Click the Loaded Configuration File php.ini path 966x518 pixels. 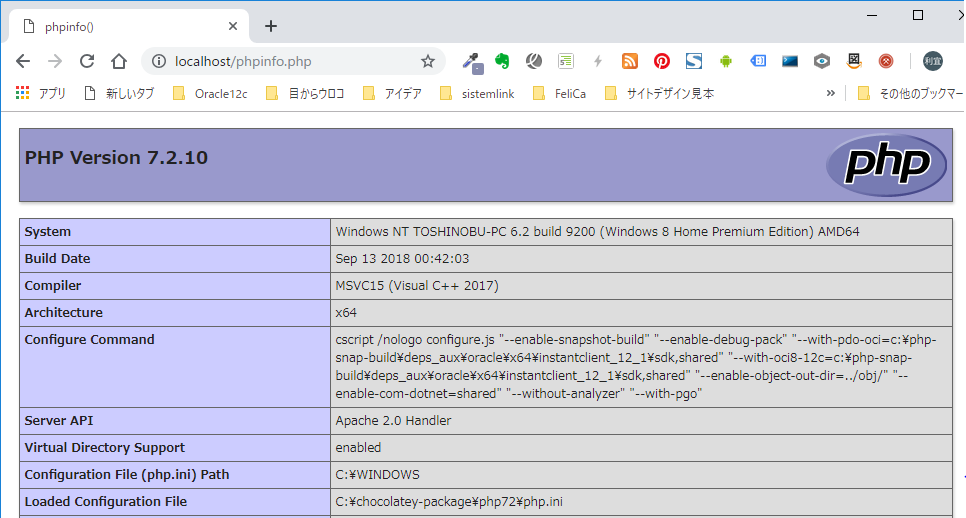[x=448, y=502]
